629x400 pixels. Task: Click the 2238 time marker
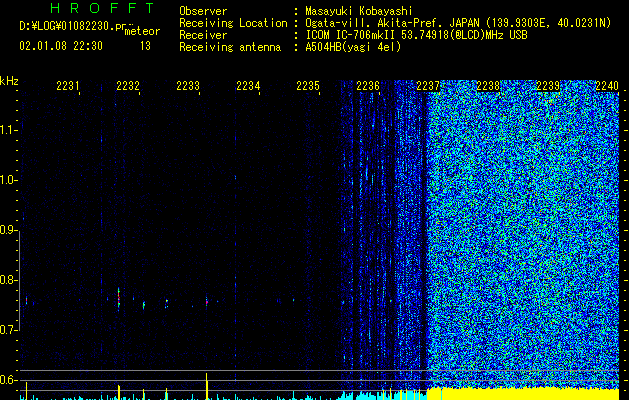pos(488,86)
